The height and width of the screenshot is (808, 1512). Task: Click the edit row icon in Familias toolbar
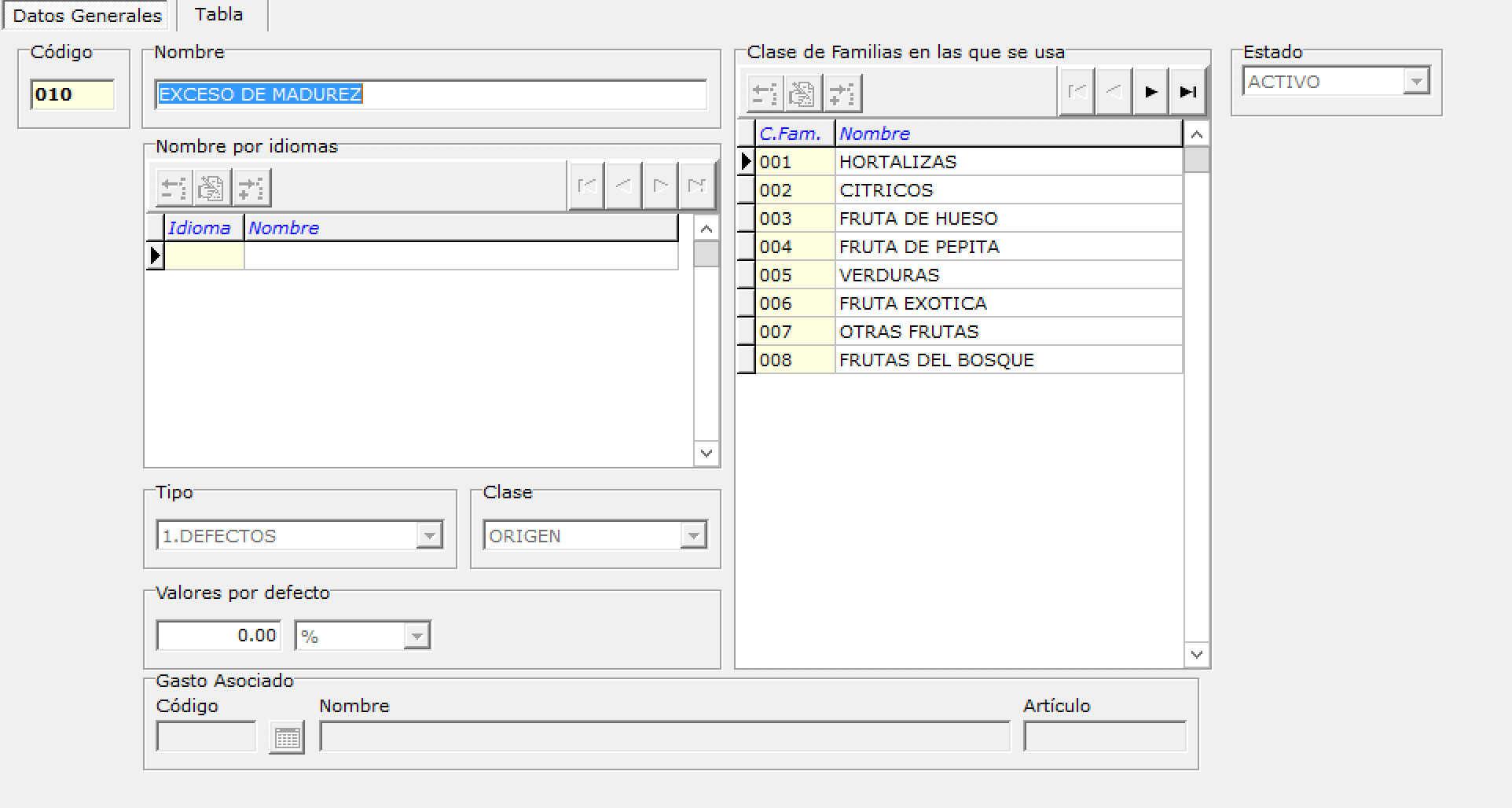[x=802, y=94]
